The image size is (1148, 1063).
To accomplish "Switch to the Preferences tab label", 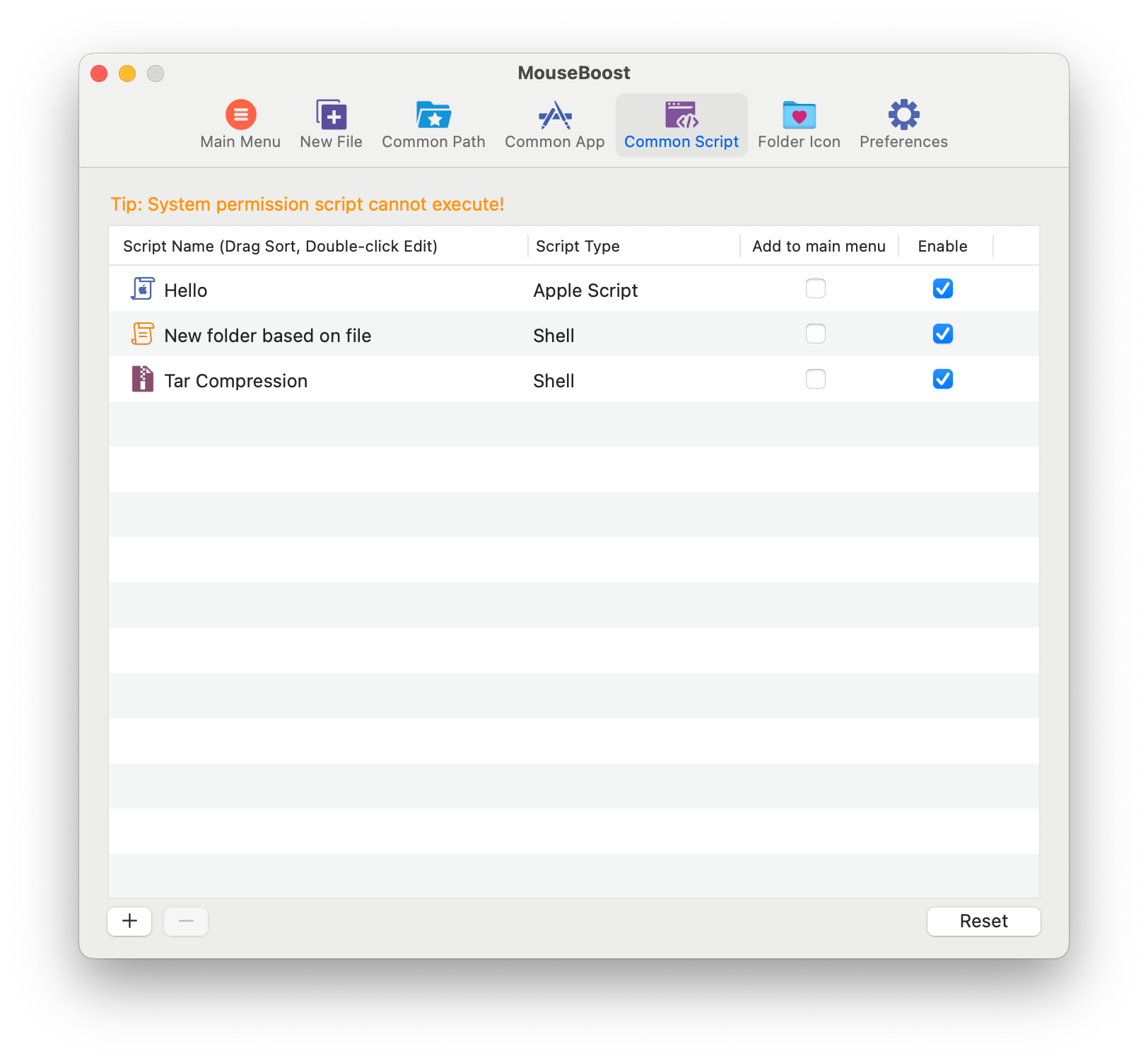I will click(x=903, y=142).
